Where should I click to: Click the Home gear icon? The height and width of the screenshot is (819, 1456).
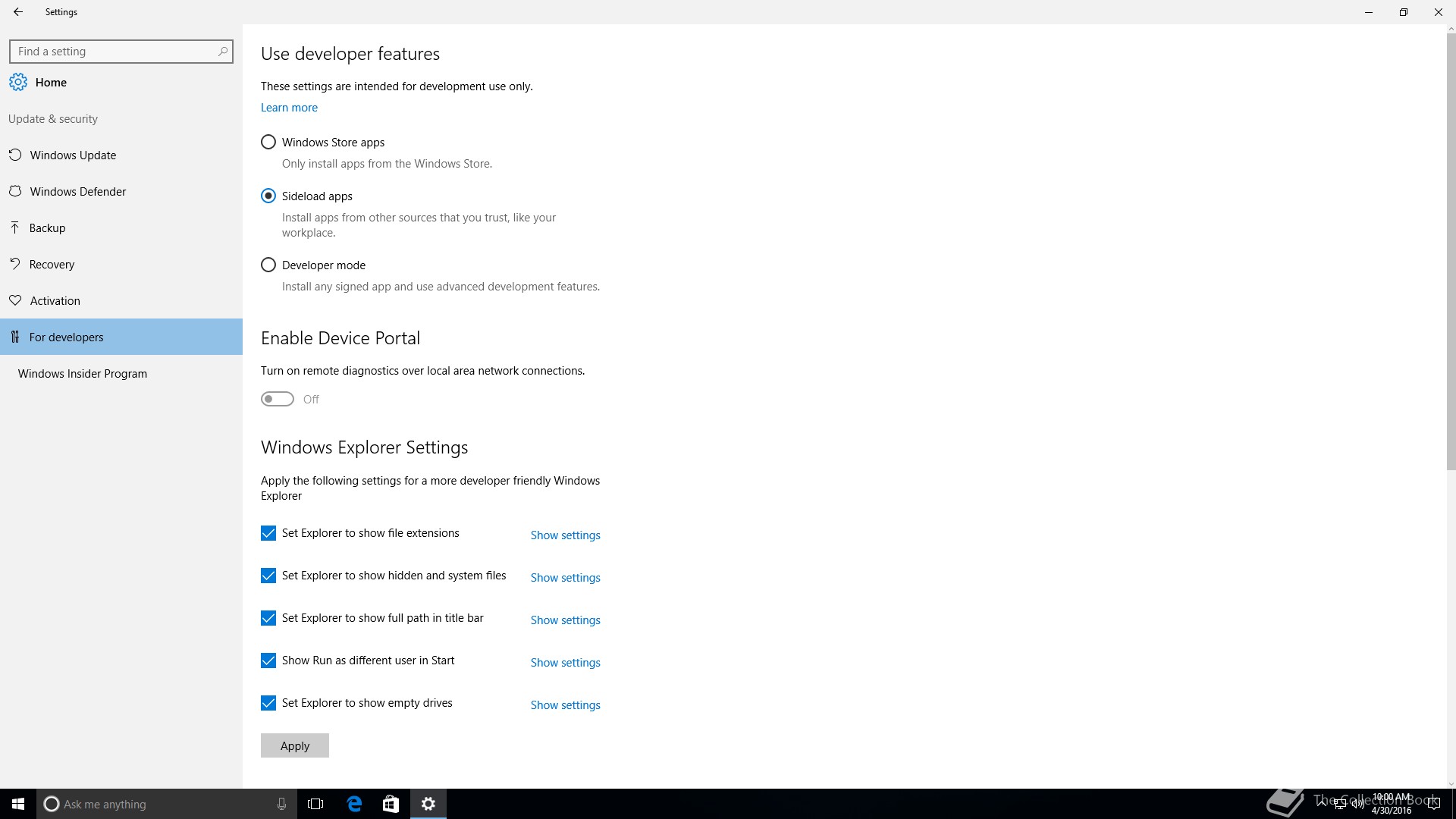[18, 82]
